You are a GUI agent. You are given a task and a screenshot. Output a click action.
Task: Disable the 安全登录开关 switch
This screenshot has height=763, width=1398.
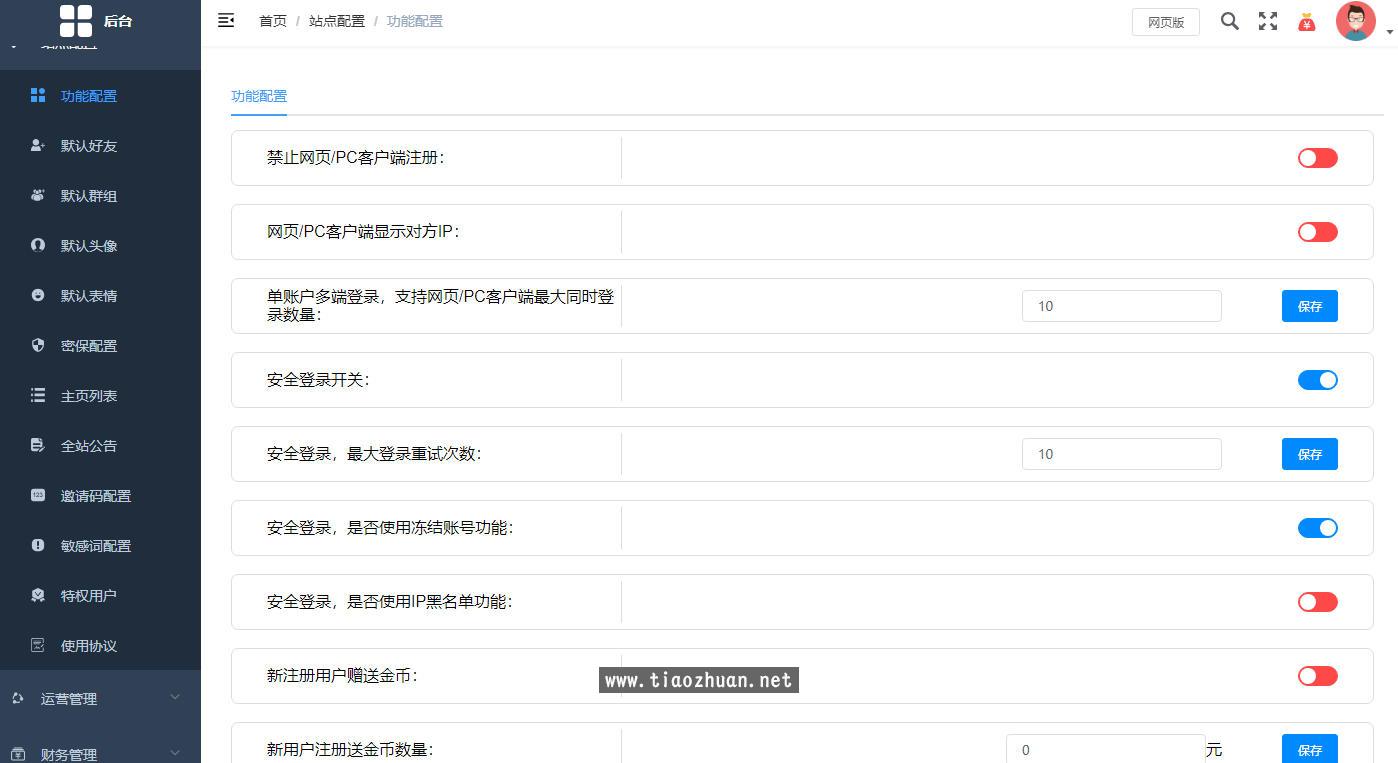(1317, 380)
